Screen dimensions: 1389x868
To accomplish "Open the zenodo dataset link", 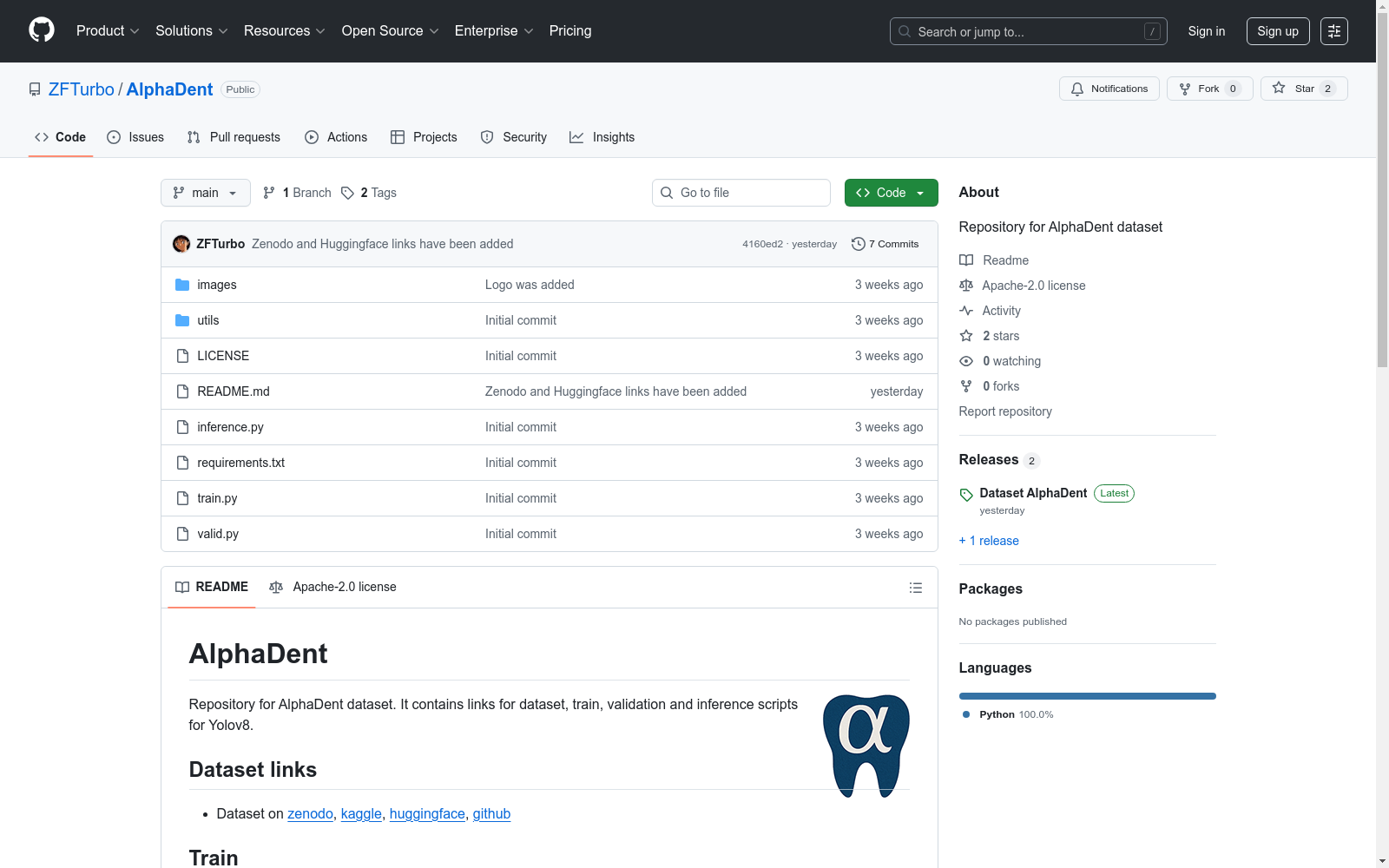I will (311, 814).
